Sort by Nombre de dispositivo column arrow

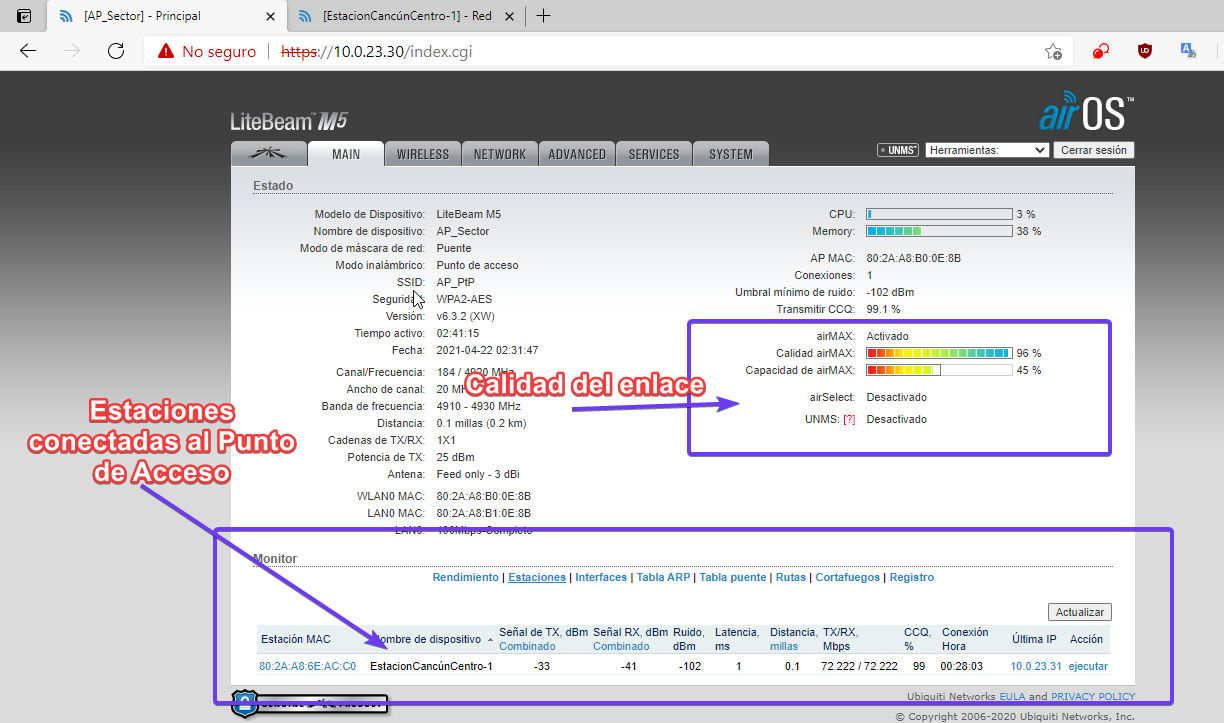[x=490, y=640]
